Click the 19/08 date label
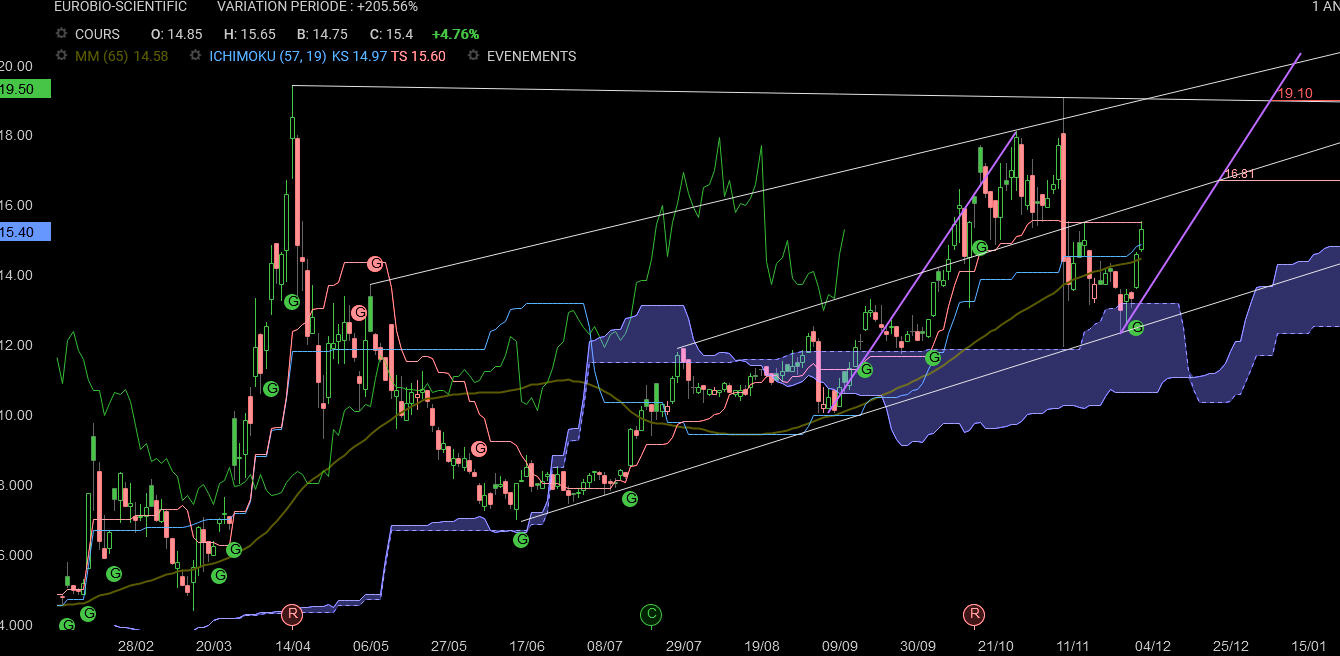This screenshot has height=656, width=1340. point(762,647)
